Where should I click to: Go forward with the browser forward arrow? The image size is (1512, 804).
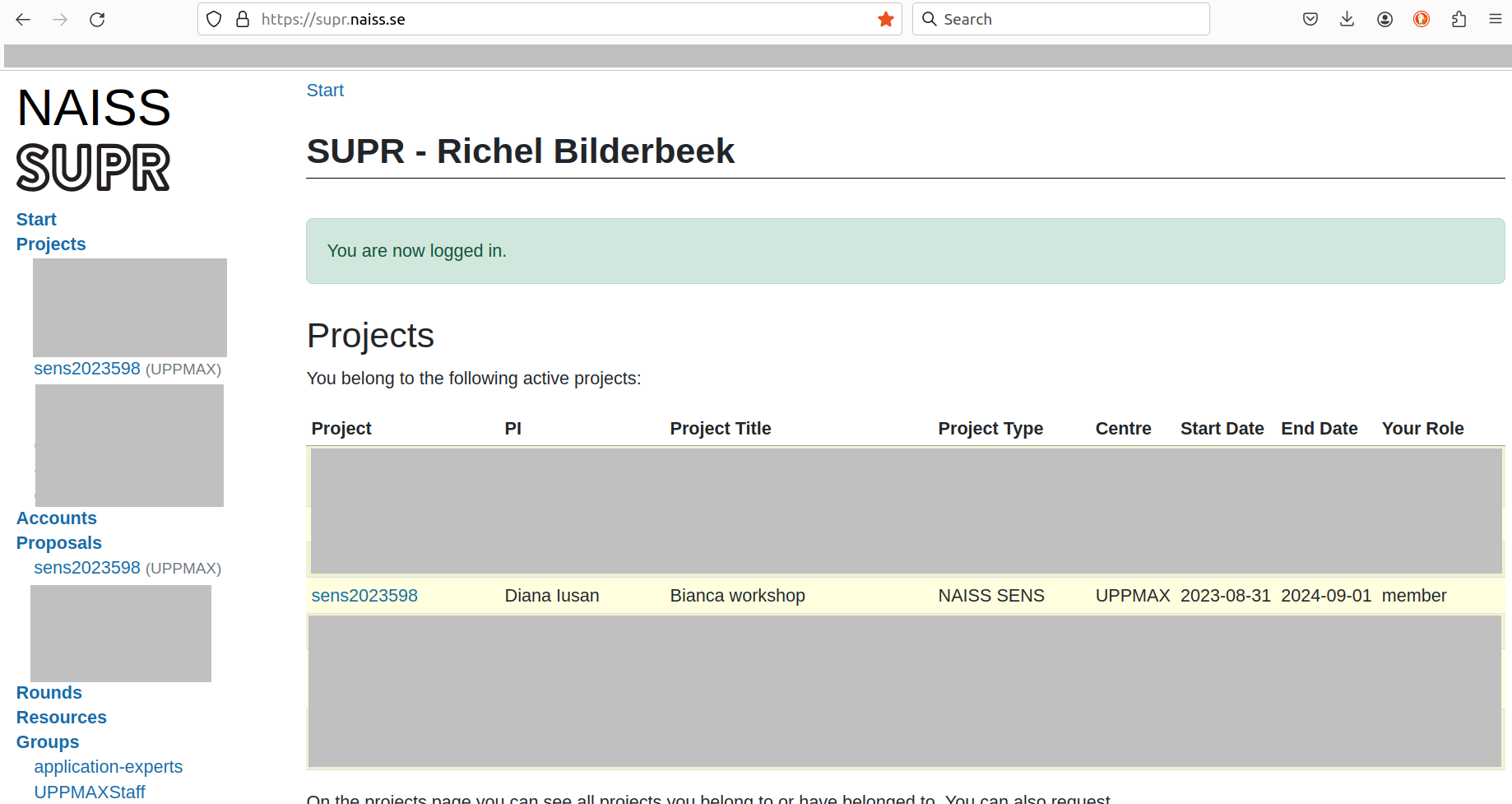point(60,19)
